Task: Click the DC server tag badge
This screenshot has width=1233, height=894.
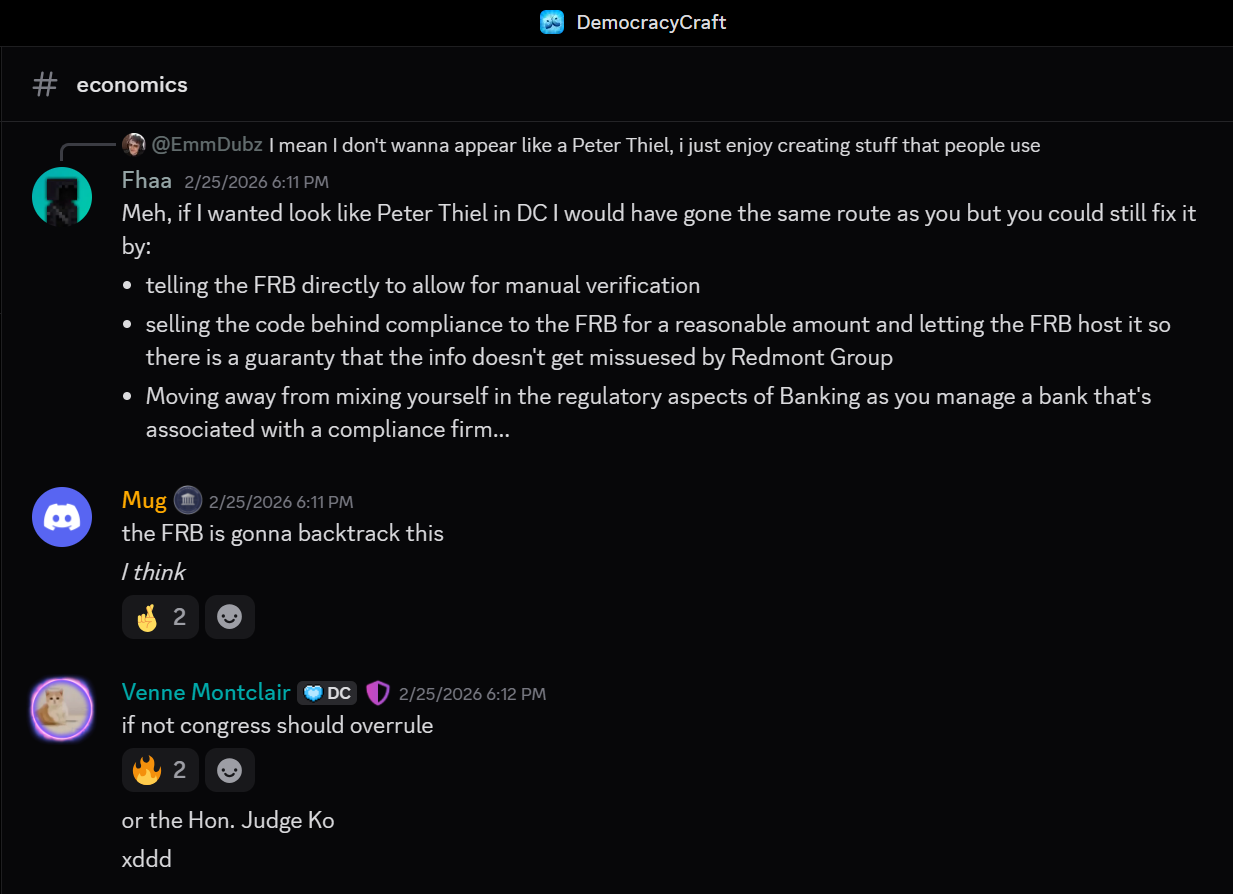Action: pyautogui.click(x=327, y=693)
